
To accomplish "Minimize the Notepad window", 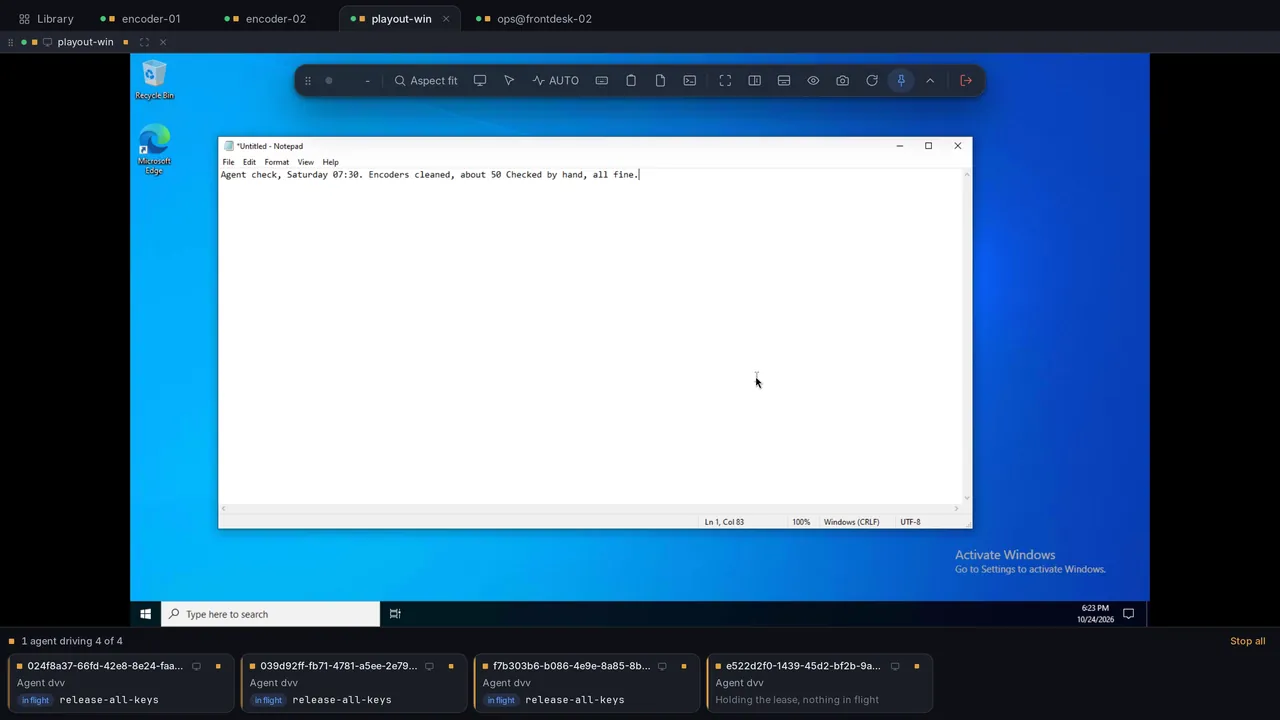I will click(899, 146).
